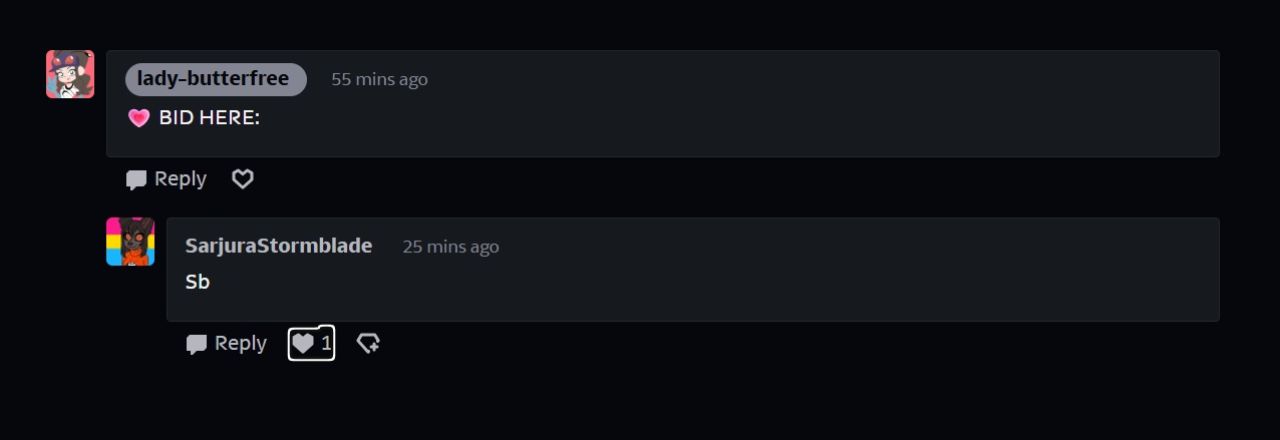Image resolution: width=1280 pixels, height=440 pixels.
Task: Click the filled heart icon on SarjuraStormblade's comment
Action: tap(302, 344)
